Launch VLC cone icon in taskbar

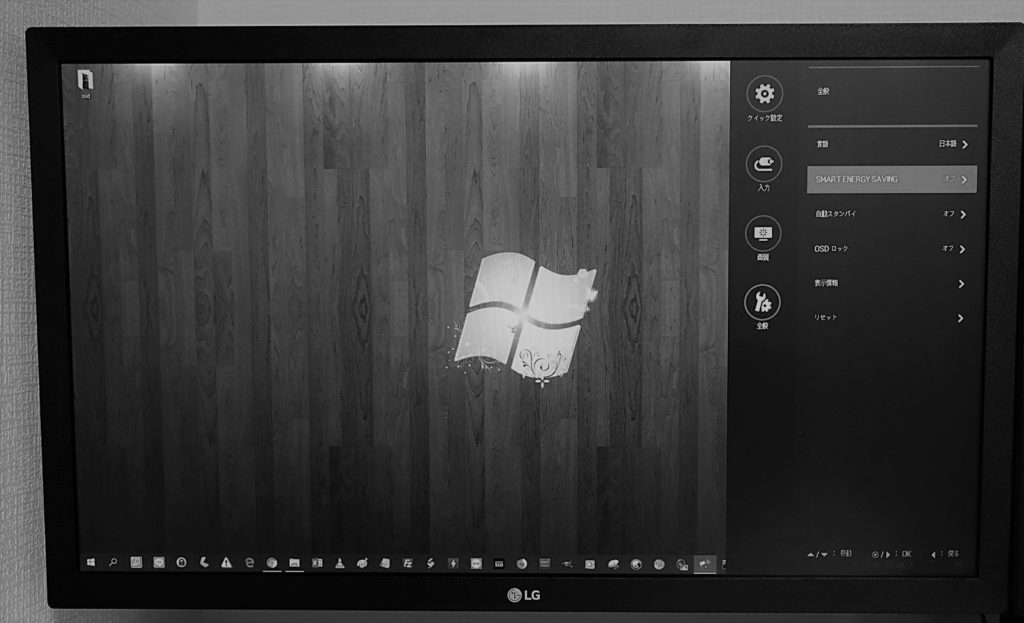340,563
